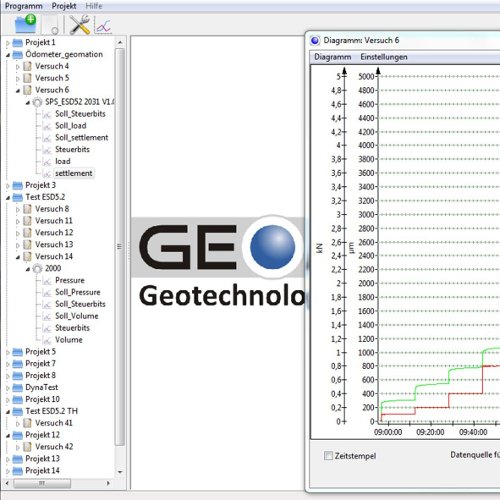Select the Versuch 42 tree entry
The width and height of the screenshot is (500, 500).
(54, 447)
